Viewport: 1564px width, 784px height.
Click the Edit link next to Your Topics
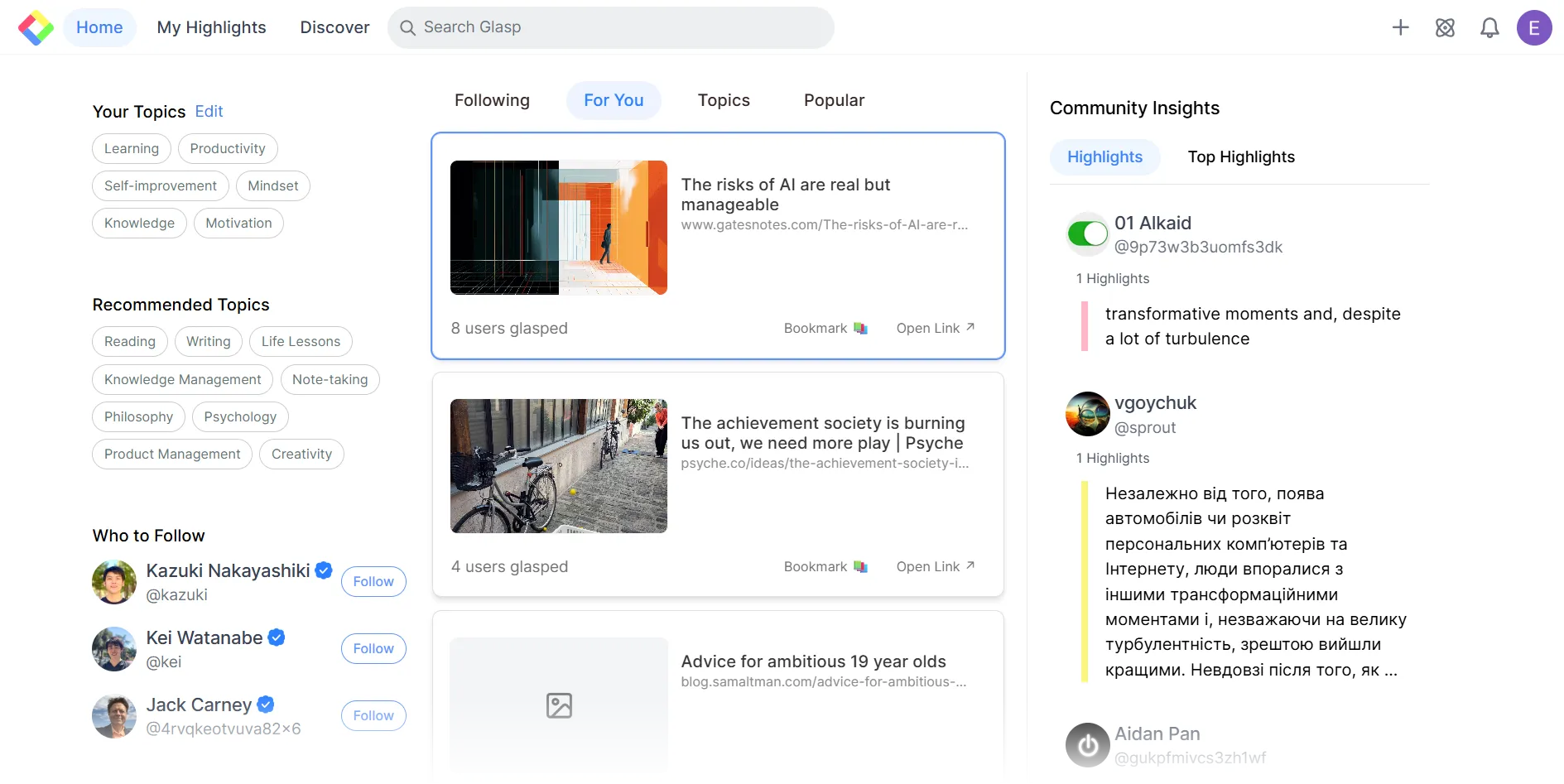pos(209,111)
